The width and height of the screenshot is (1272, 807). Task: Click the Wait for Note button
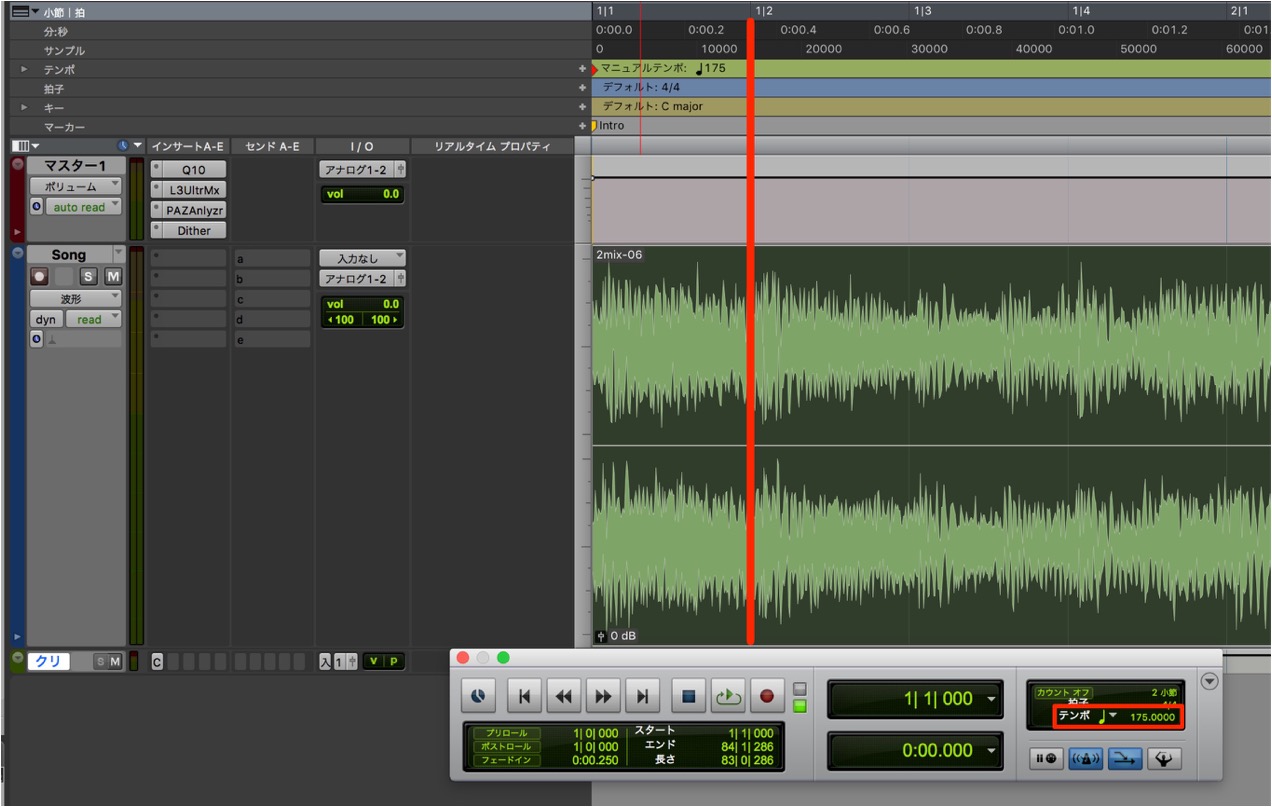[1047, 759]
